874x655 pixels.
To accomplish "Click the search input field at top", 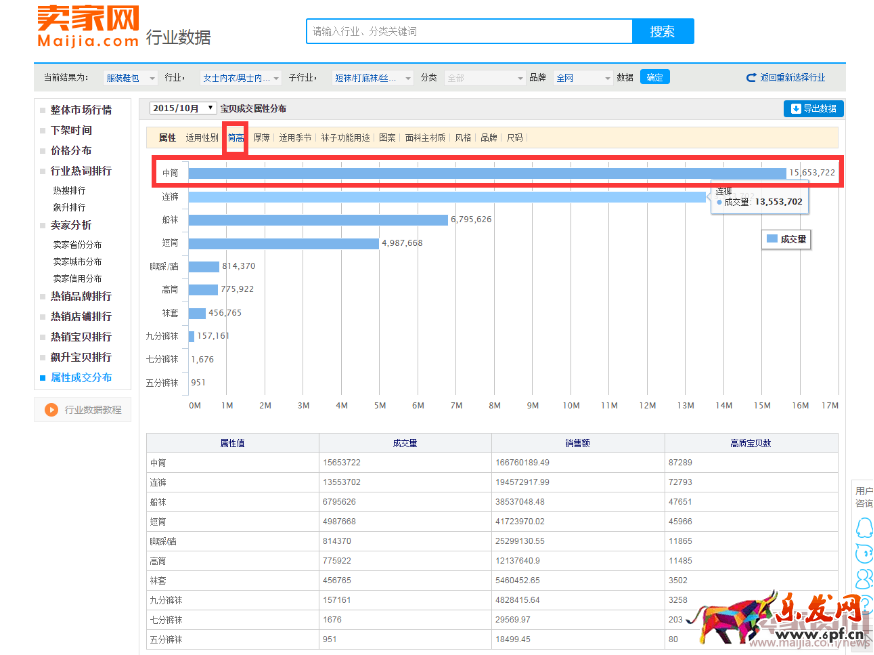I will (x=468, y=31).
